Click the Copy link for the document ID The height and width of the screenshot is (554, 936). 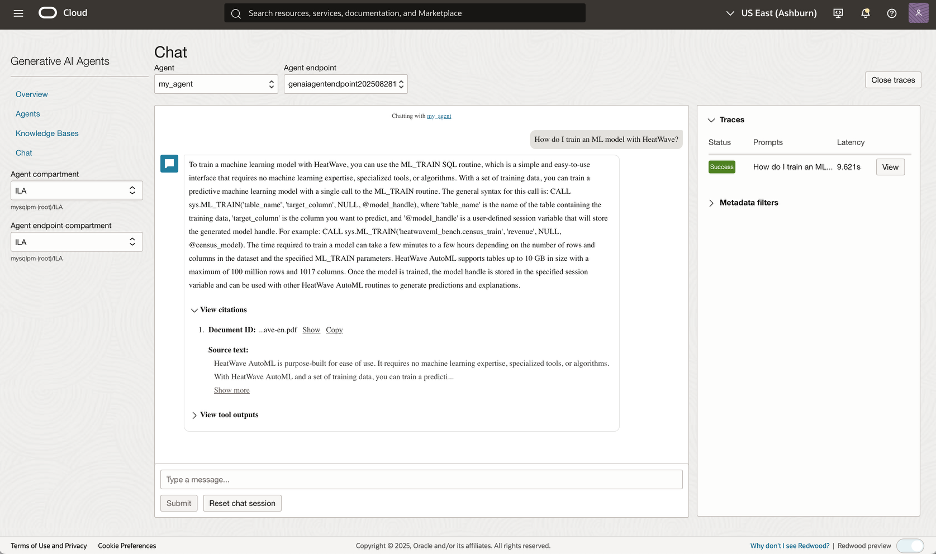[334, 330]
